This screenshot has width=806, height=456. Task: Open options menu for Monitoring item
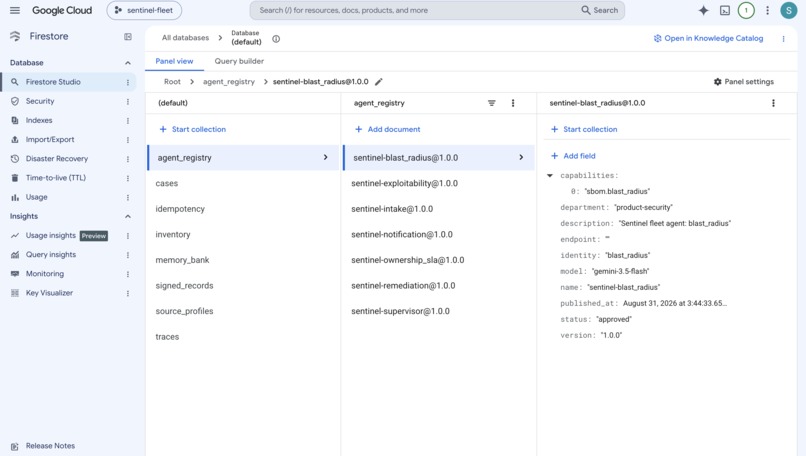128,274
